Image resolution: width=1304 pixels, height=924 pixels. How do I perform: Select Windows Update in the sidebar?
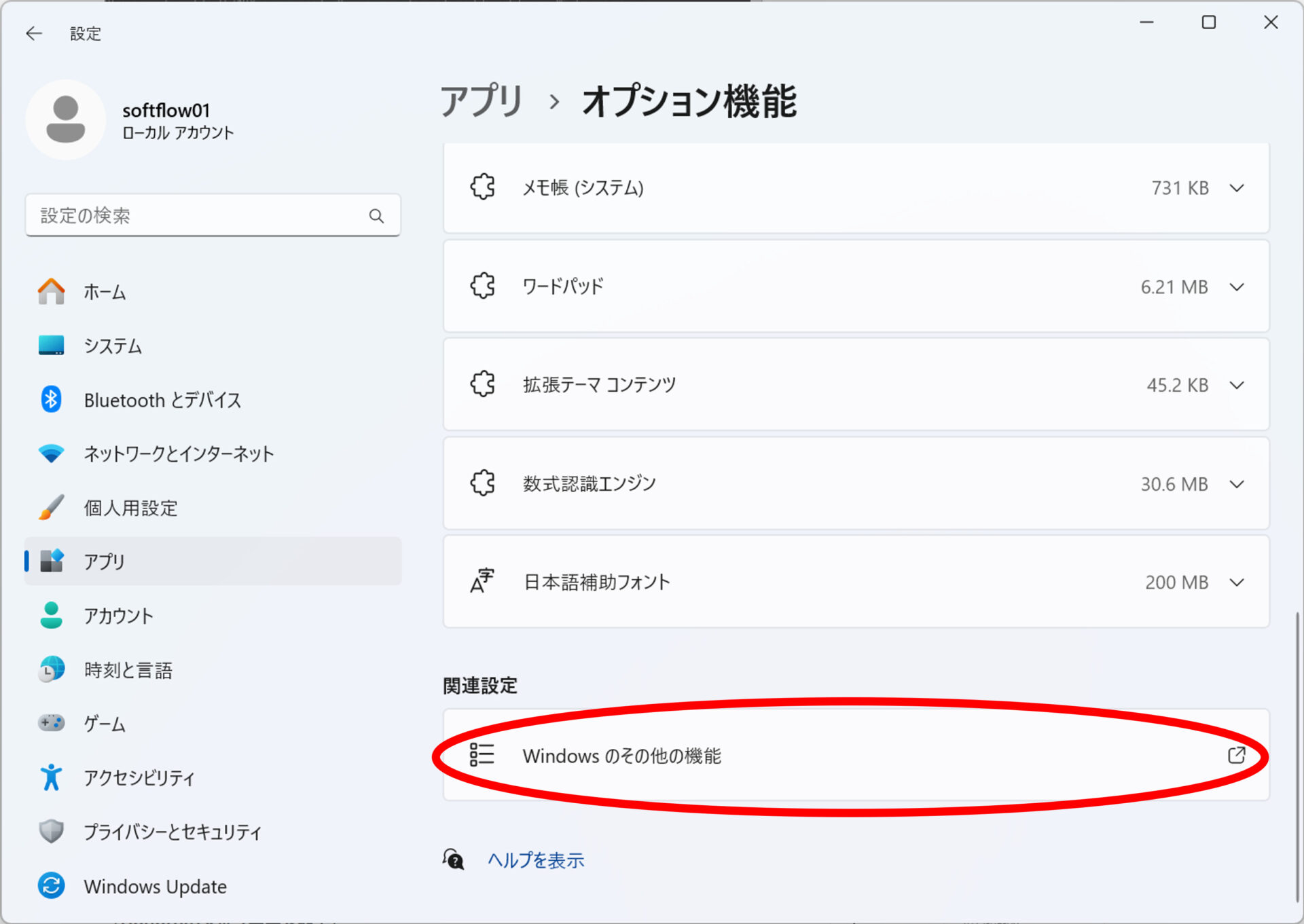click(213, 886)
